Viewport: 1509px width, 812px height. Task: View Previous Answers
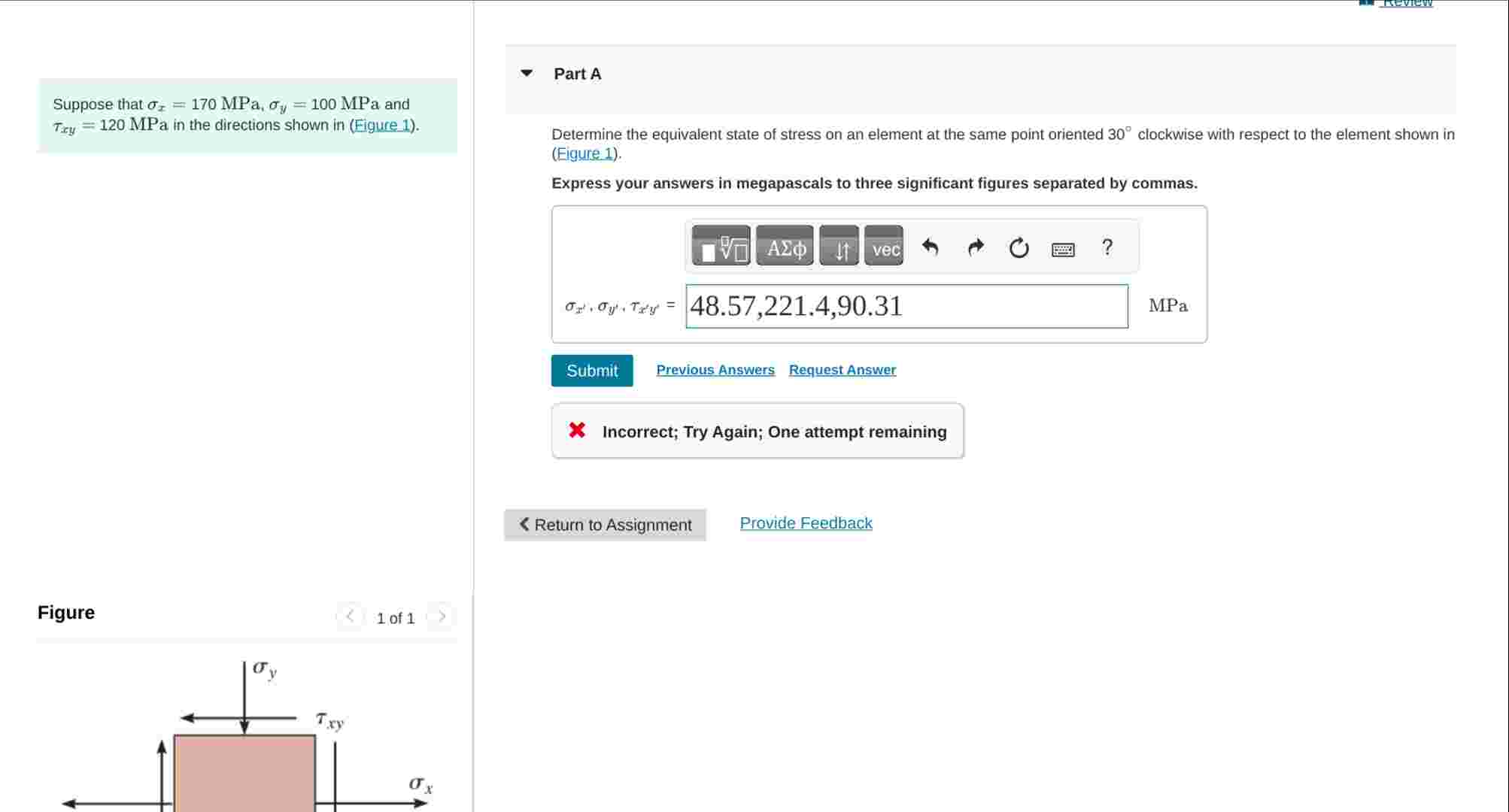pyautogui.click(x=715, y=369)
